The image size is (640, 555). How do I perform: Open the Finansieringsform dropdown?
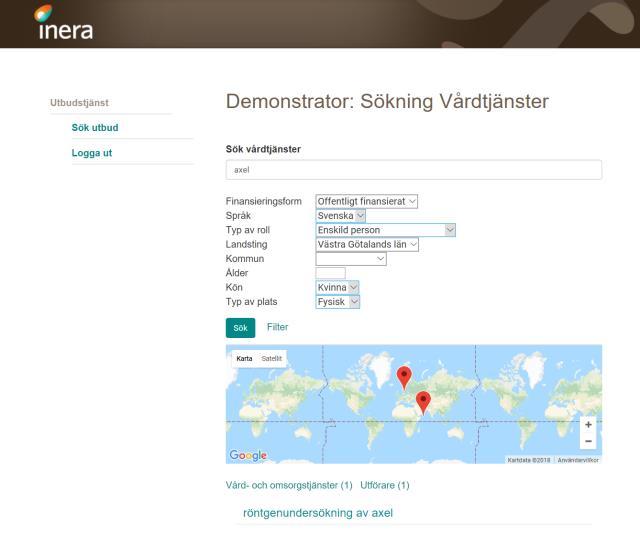[x=366, y=201]
